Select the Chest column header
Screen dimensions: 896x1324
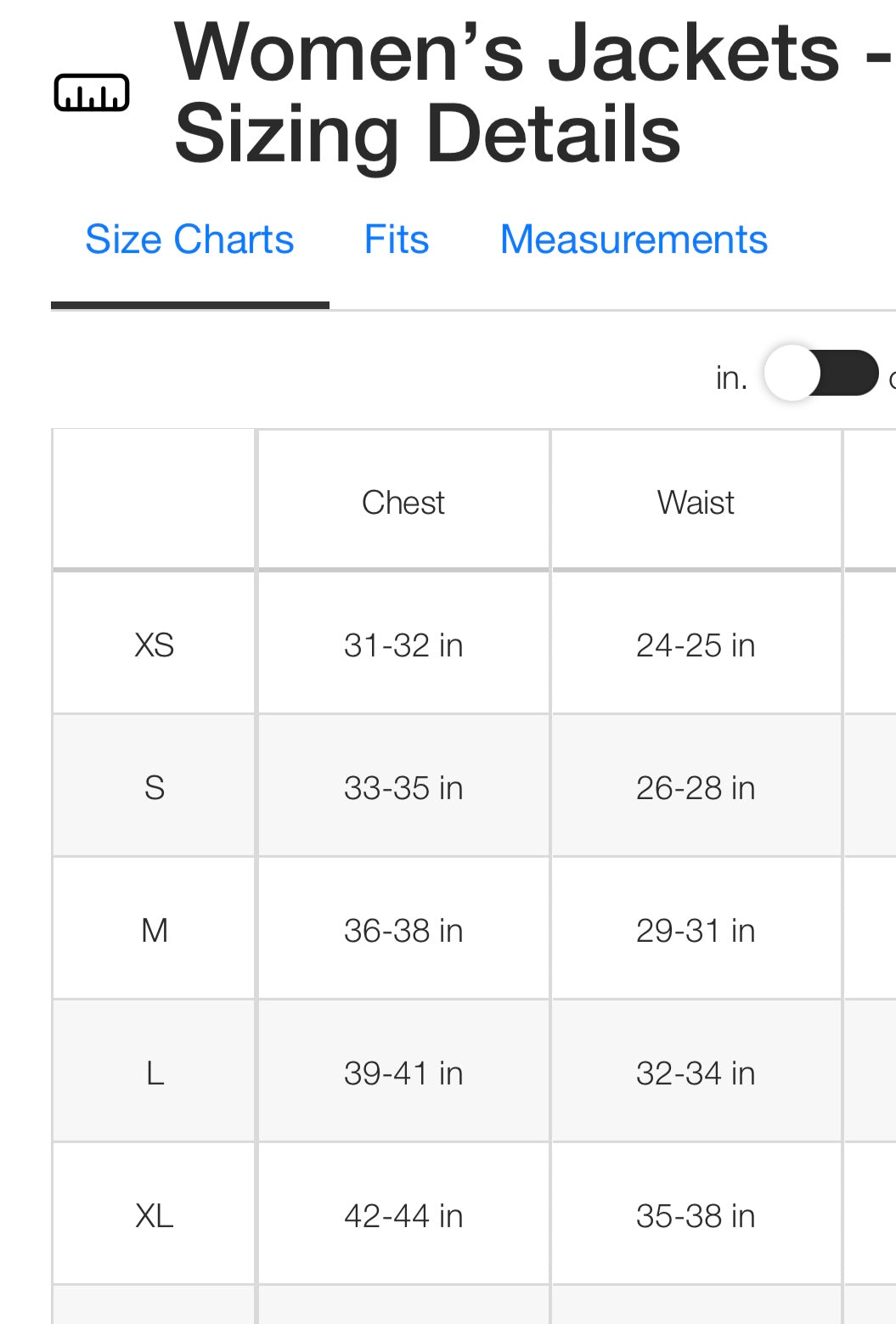click(403, 503)
